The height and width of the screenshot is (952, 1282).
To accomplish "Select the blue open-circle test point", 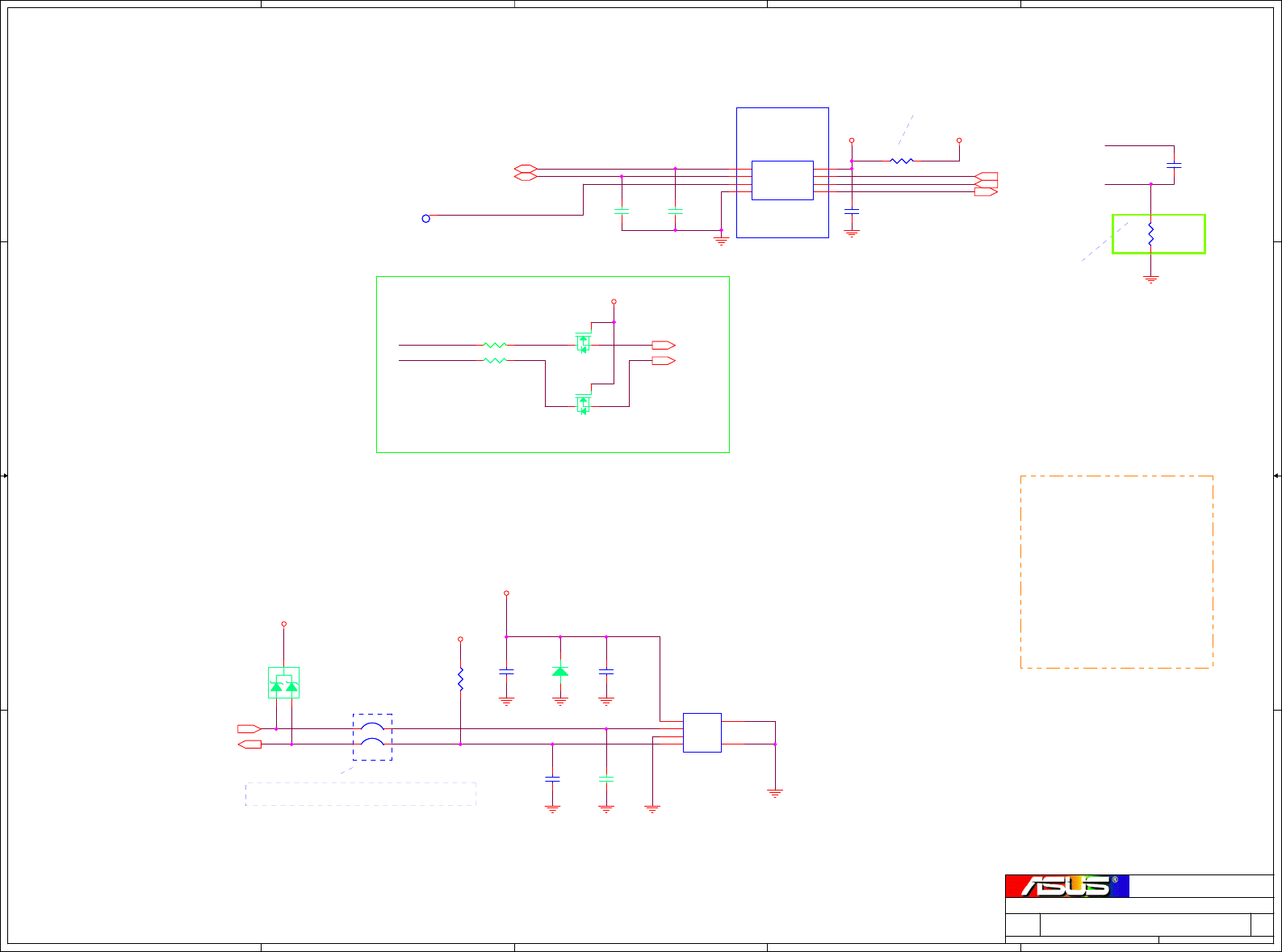I will coord(426,219).
